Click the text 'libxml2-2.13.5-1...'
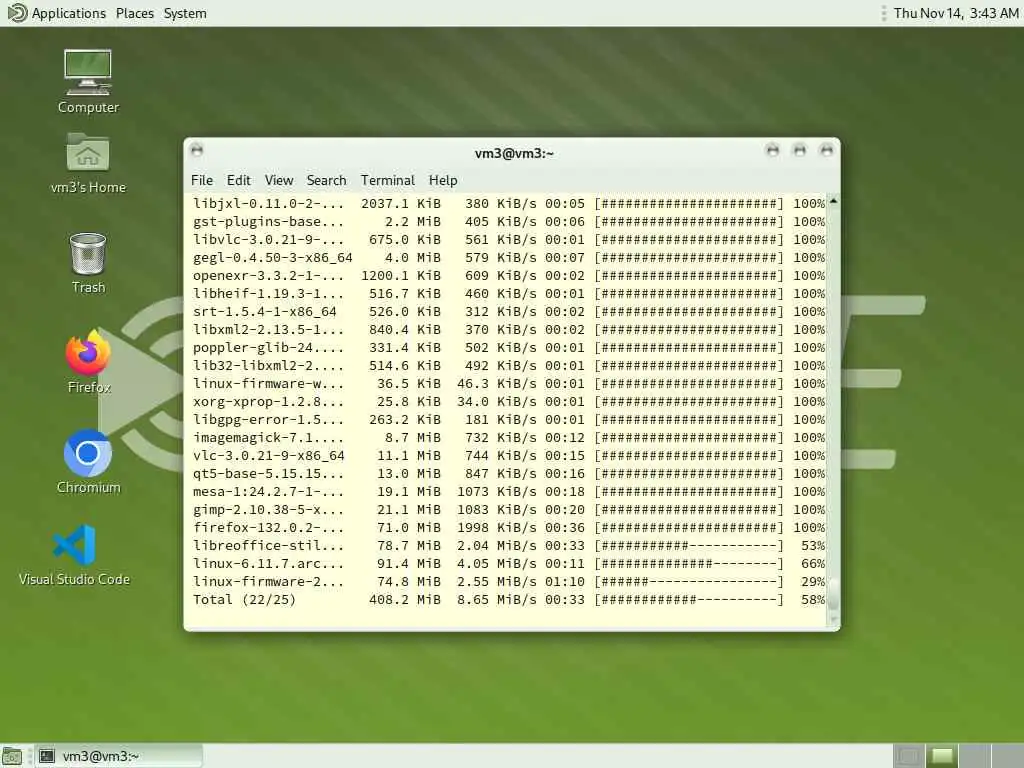 click(268, 329)
